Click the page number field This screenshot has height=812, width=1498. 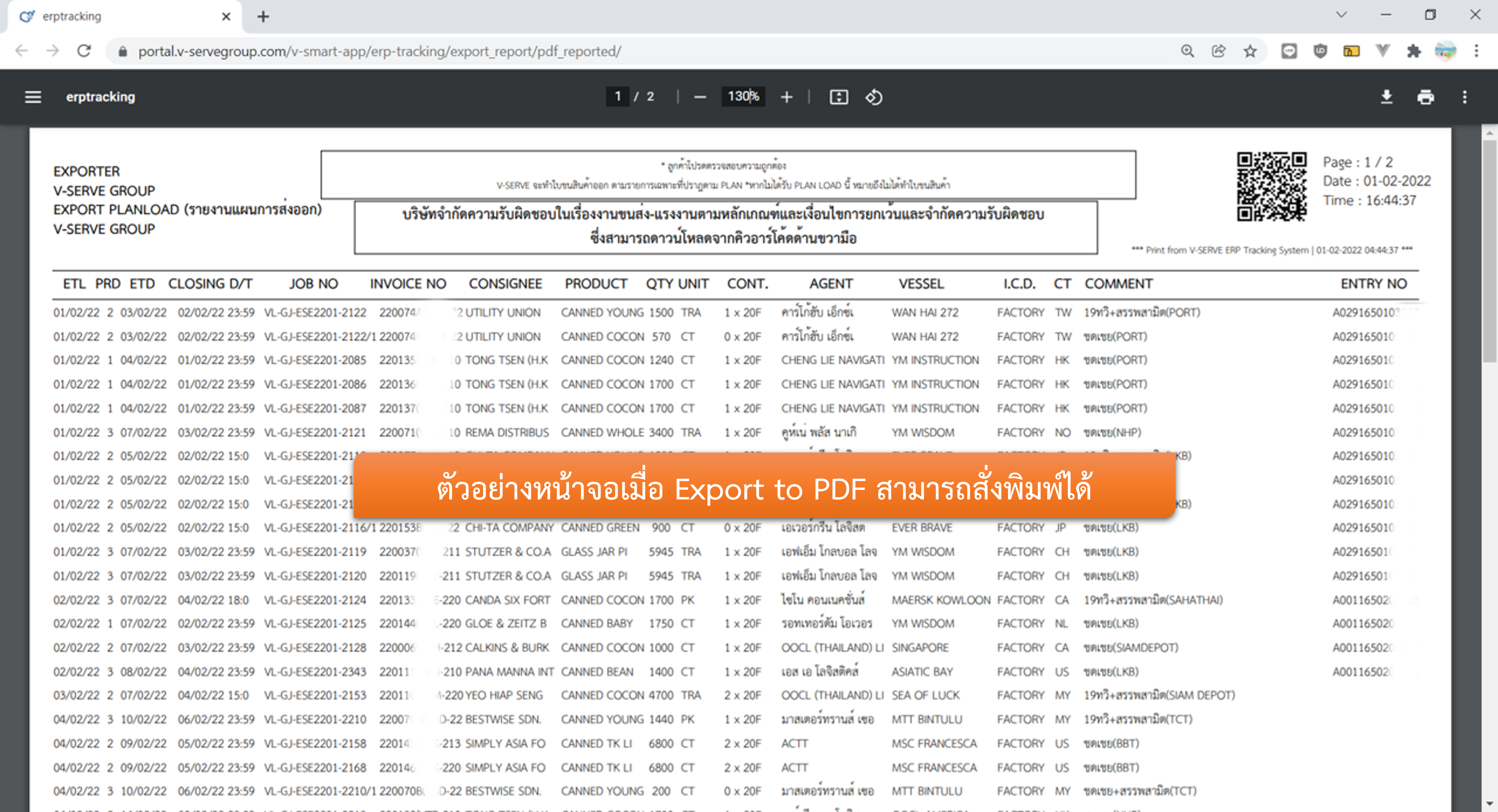coord(618,97)
